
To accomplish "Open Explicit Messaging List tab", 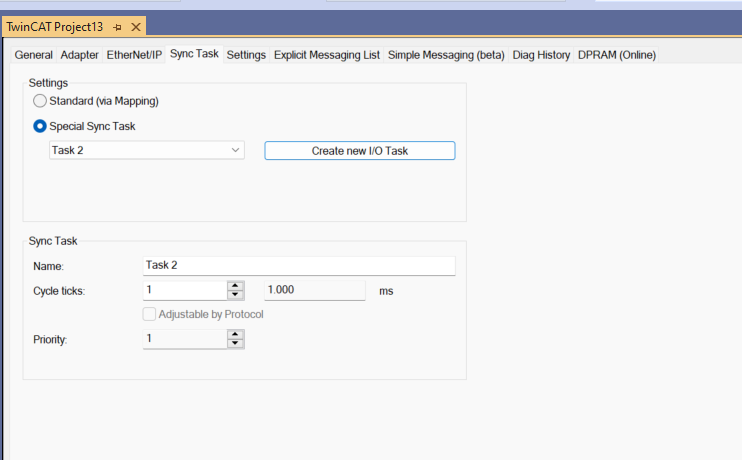I will click(x=327, y=55).
